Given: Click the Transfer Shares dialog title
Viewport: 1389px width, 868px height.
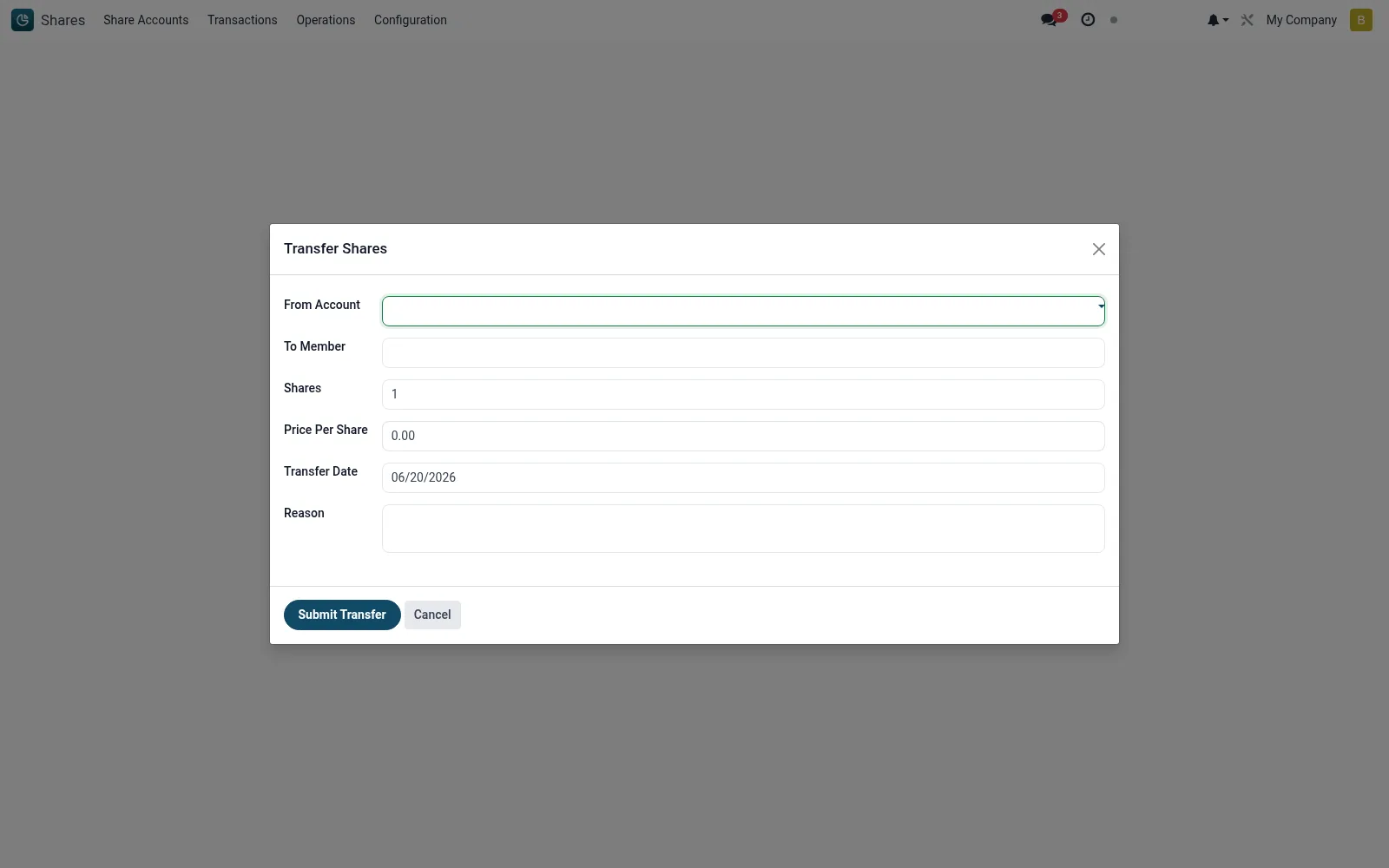Looking at the screenshot, I should click(335, 249).
